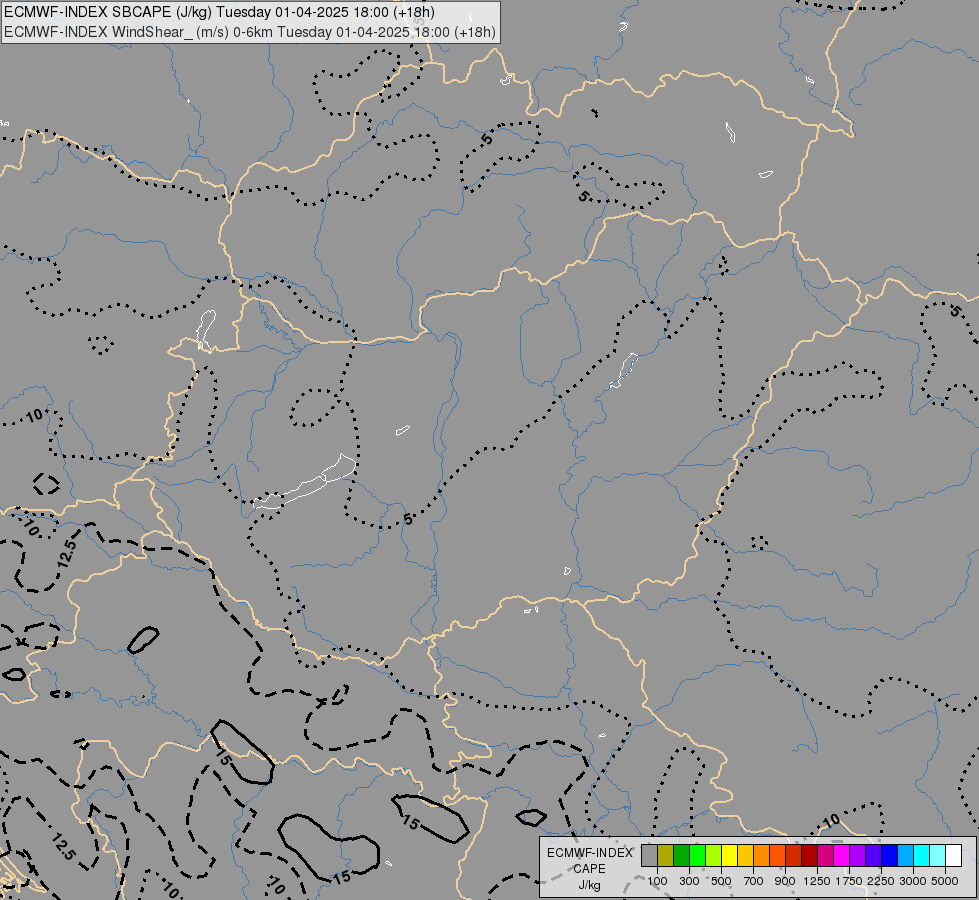
Task: Click the legend value label 2250
Action: click(880, 881)
